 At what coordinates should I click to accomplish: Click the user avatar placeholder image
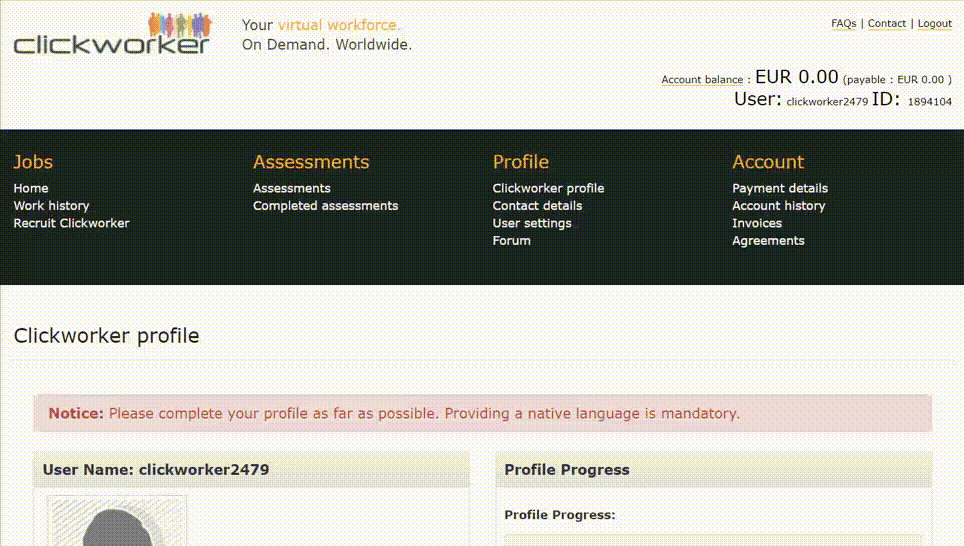[x=117, y=520]
